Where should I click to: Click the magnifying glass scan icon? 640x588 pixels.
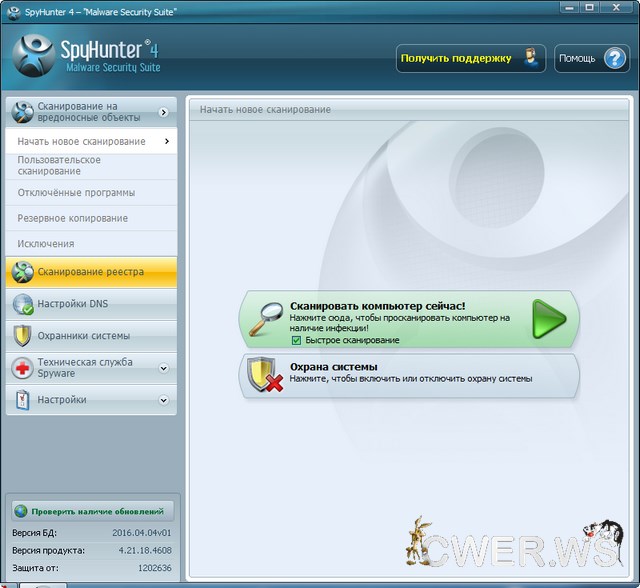pyautogui.click(x=266, y=319)
